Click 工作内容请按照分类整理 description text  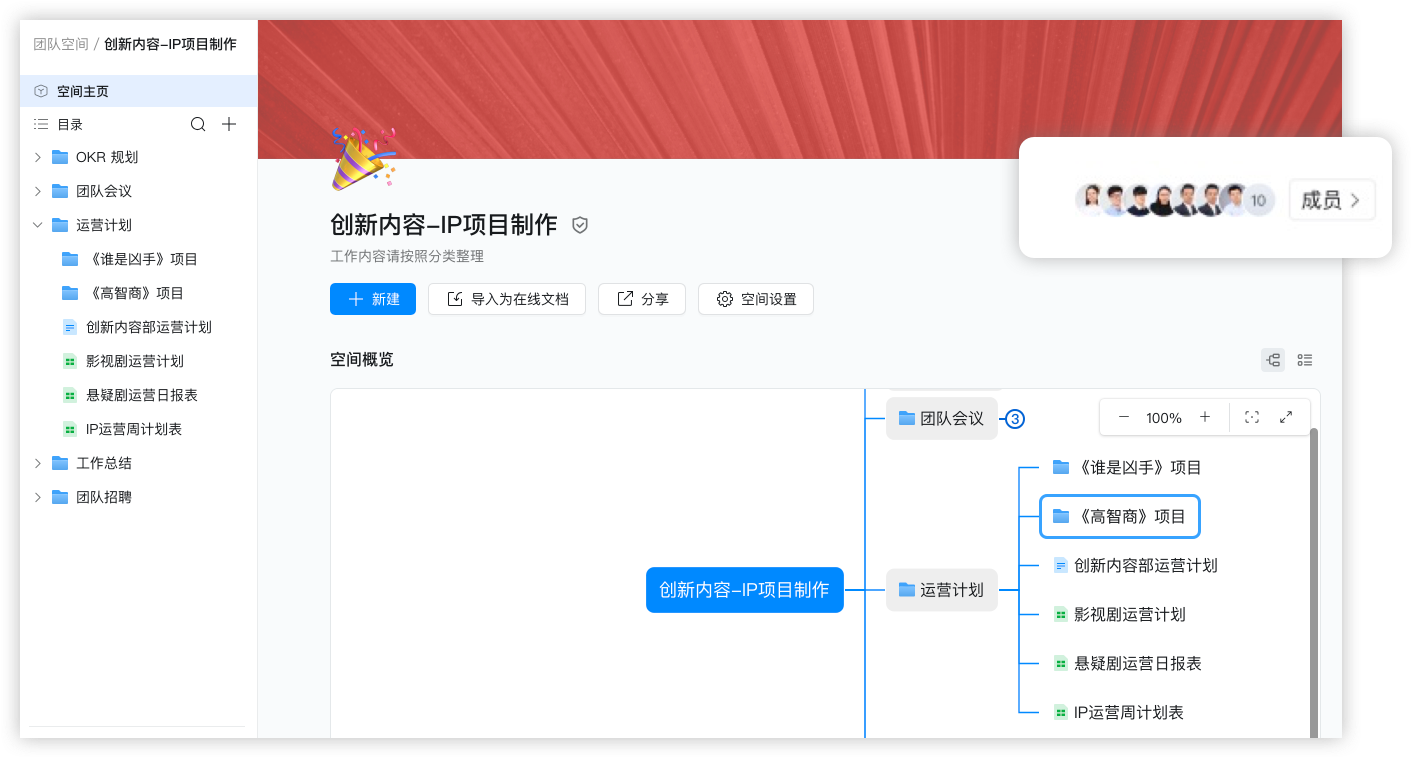coord(407,256)
